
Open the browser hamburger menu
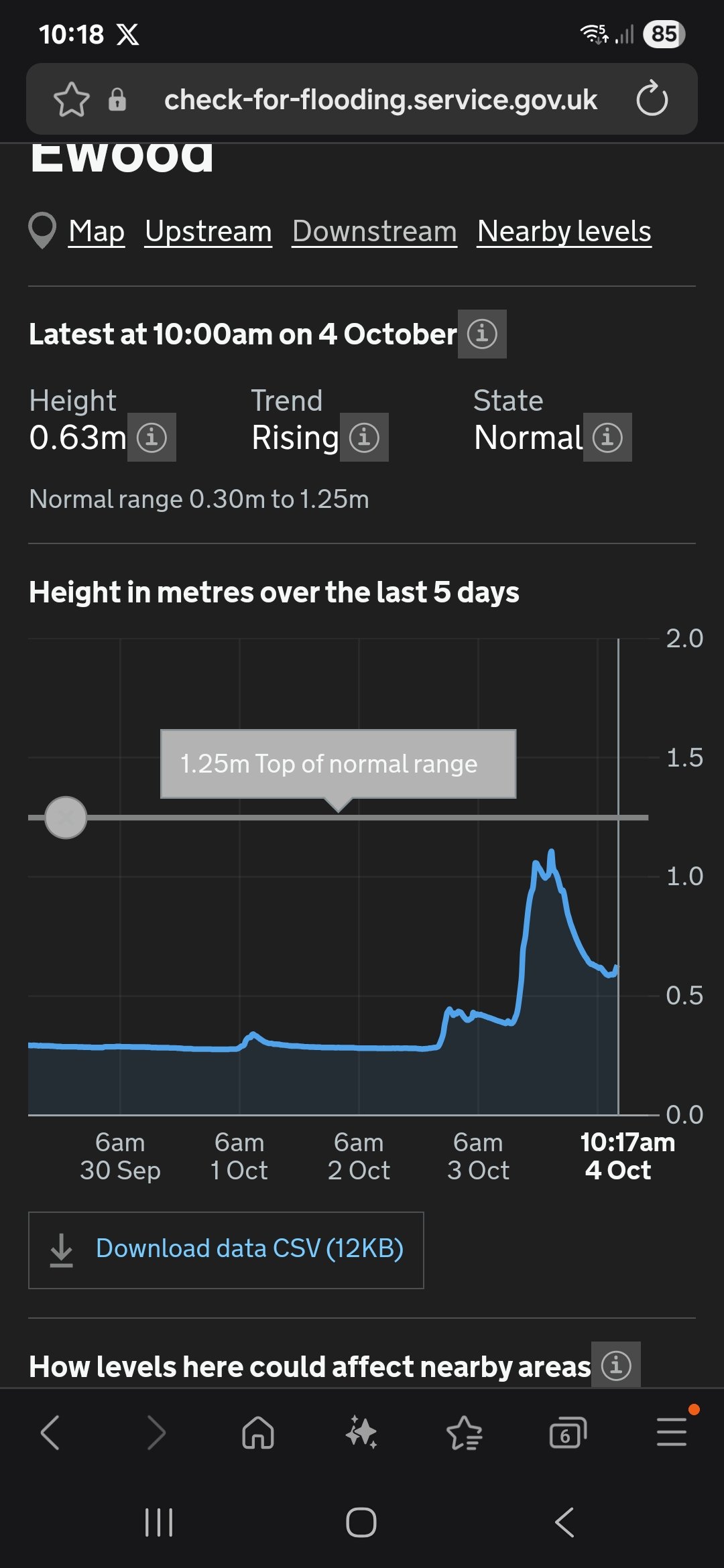click(x=671, y=1433)
